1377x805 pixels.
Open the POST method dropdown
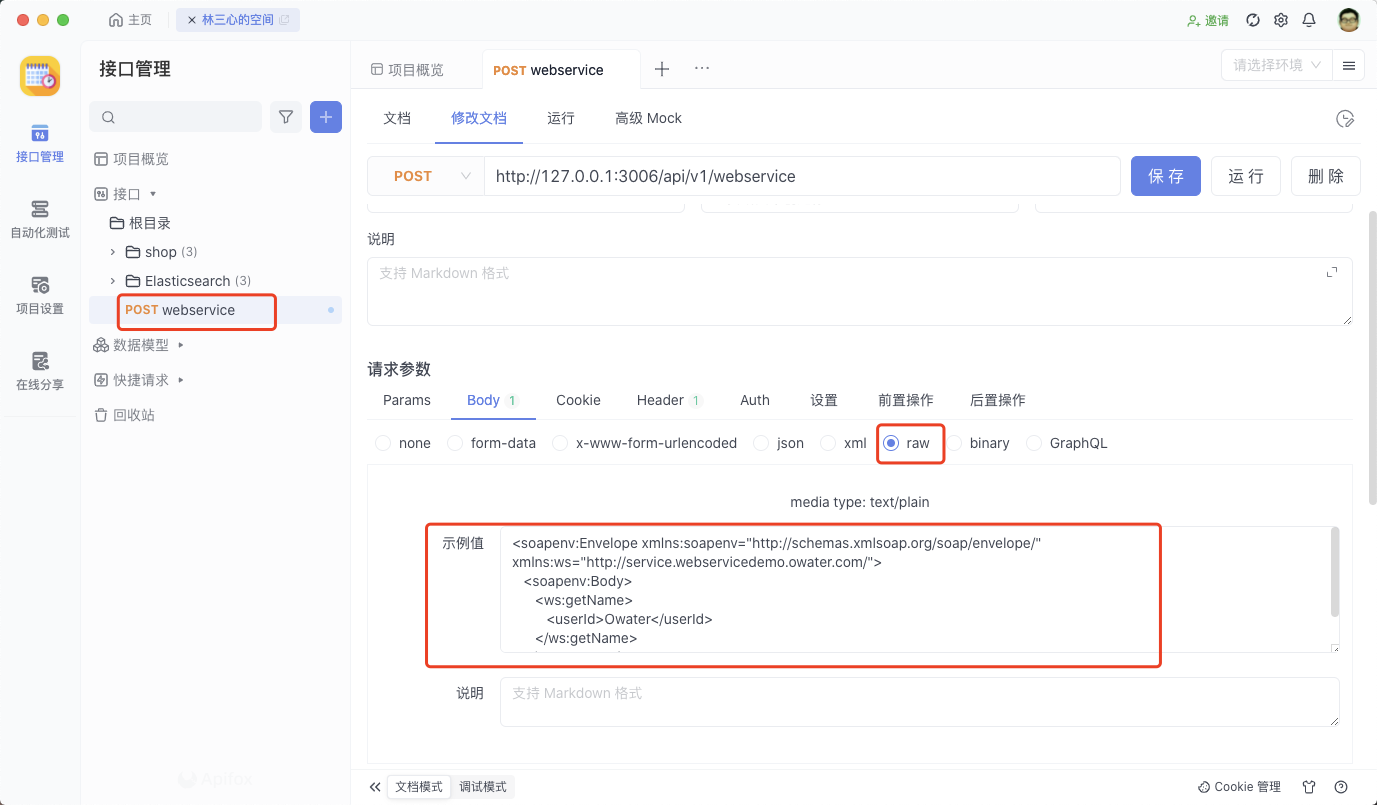426,176
